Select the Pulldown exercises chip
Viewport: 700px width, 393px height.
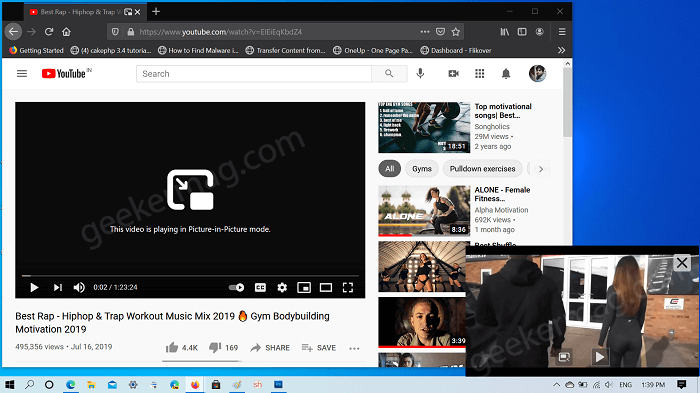click(x=483, y=169)
